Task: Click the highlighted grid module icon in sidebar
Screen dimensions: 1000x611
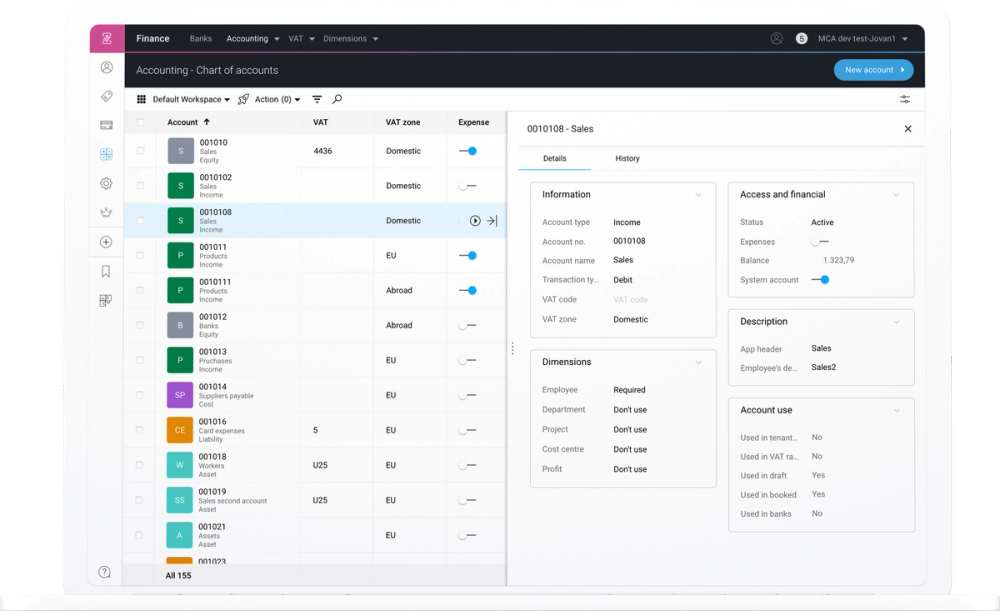Action: coord(105,154)
